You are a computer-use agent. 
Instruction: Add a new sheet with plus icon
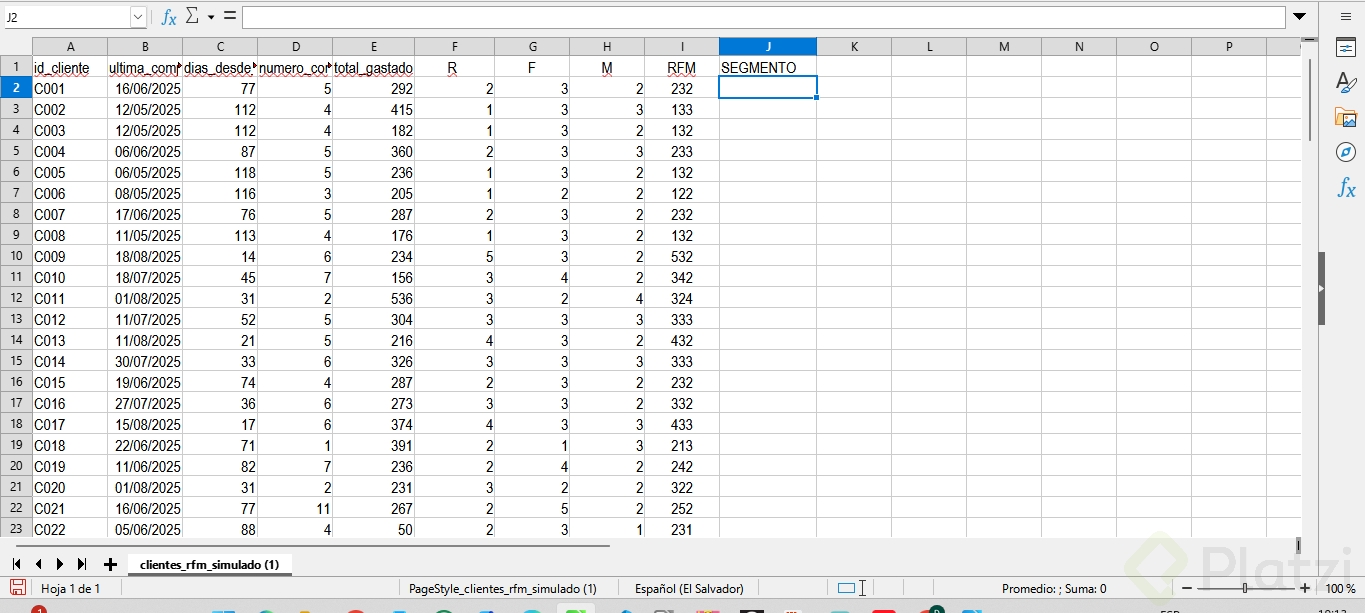click(110, 564)
